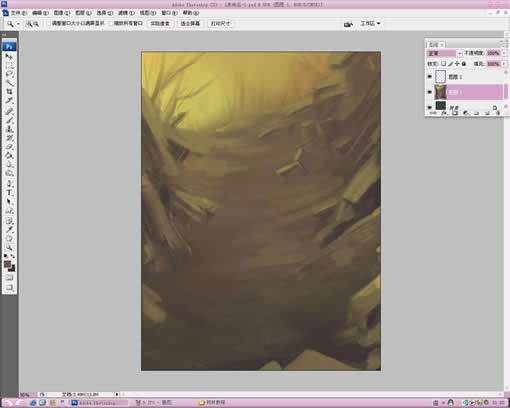510x408 pixels.
Task: Open the opacity slider arrow in Layers panel
Action: pos(504,53)
